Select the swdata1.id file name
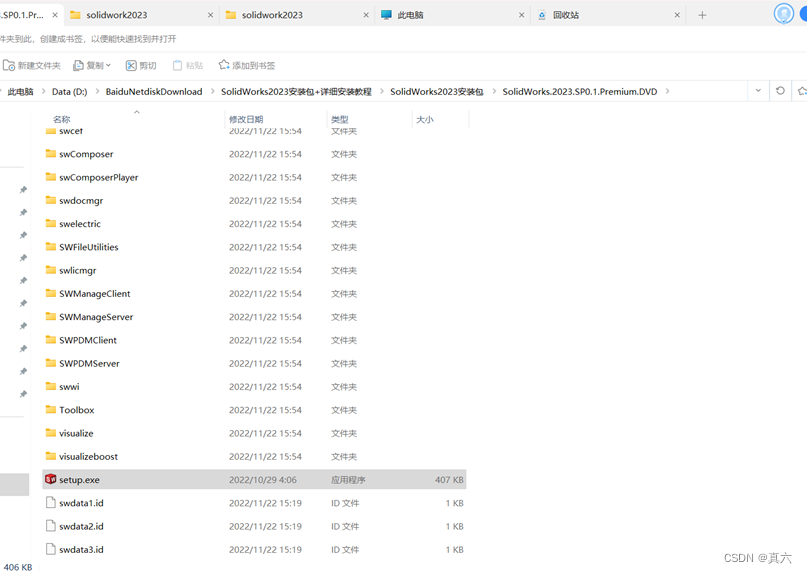The image size is (807, 573). pyautogui.click(x=81, y=503)
